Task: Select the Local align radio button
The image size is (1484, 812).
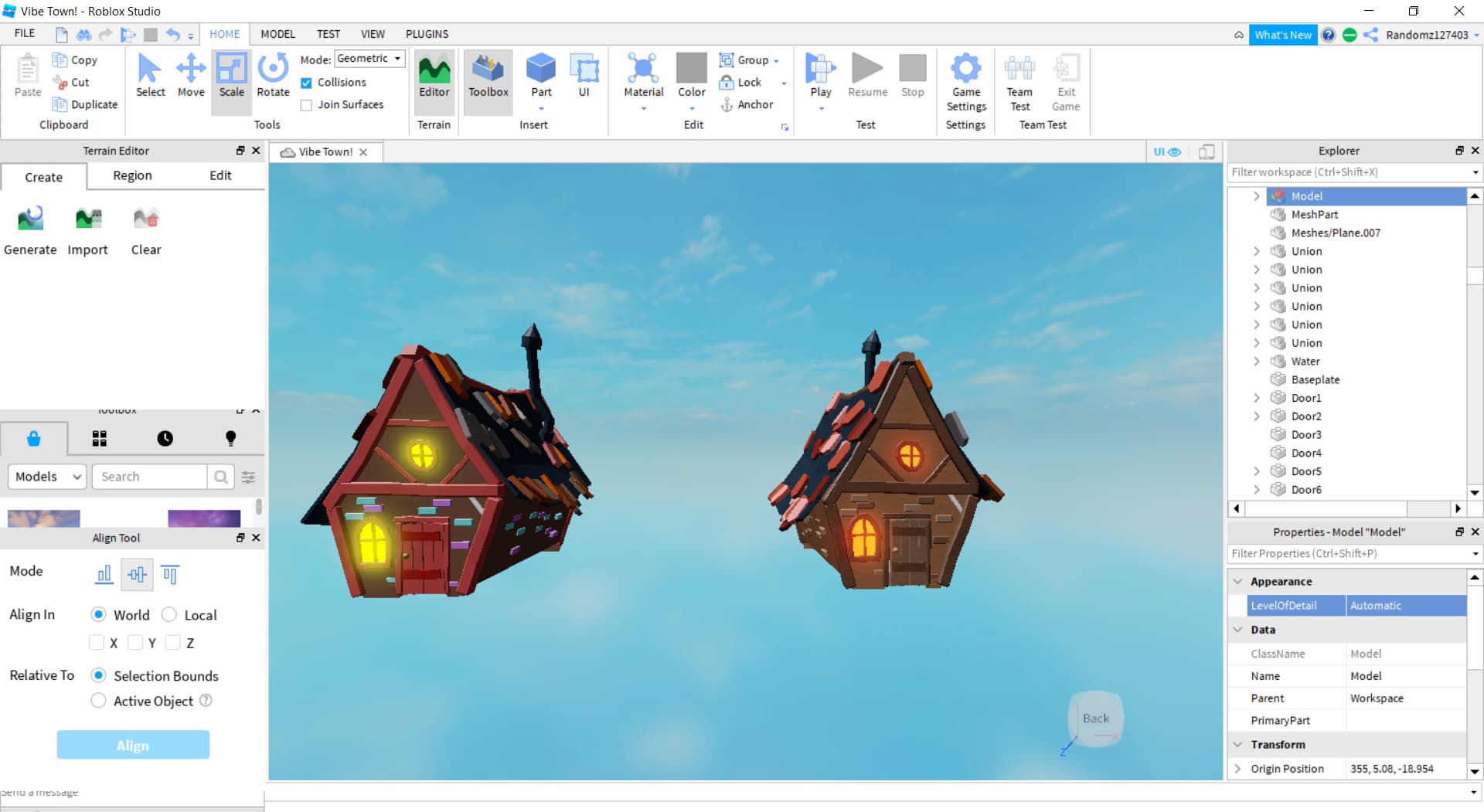Action: (x=169, y=615)
